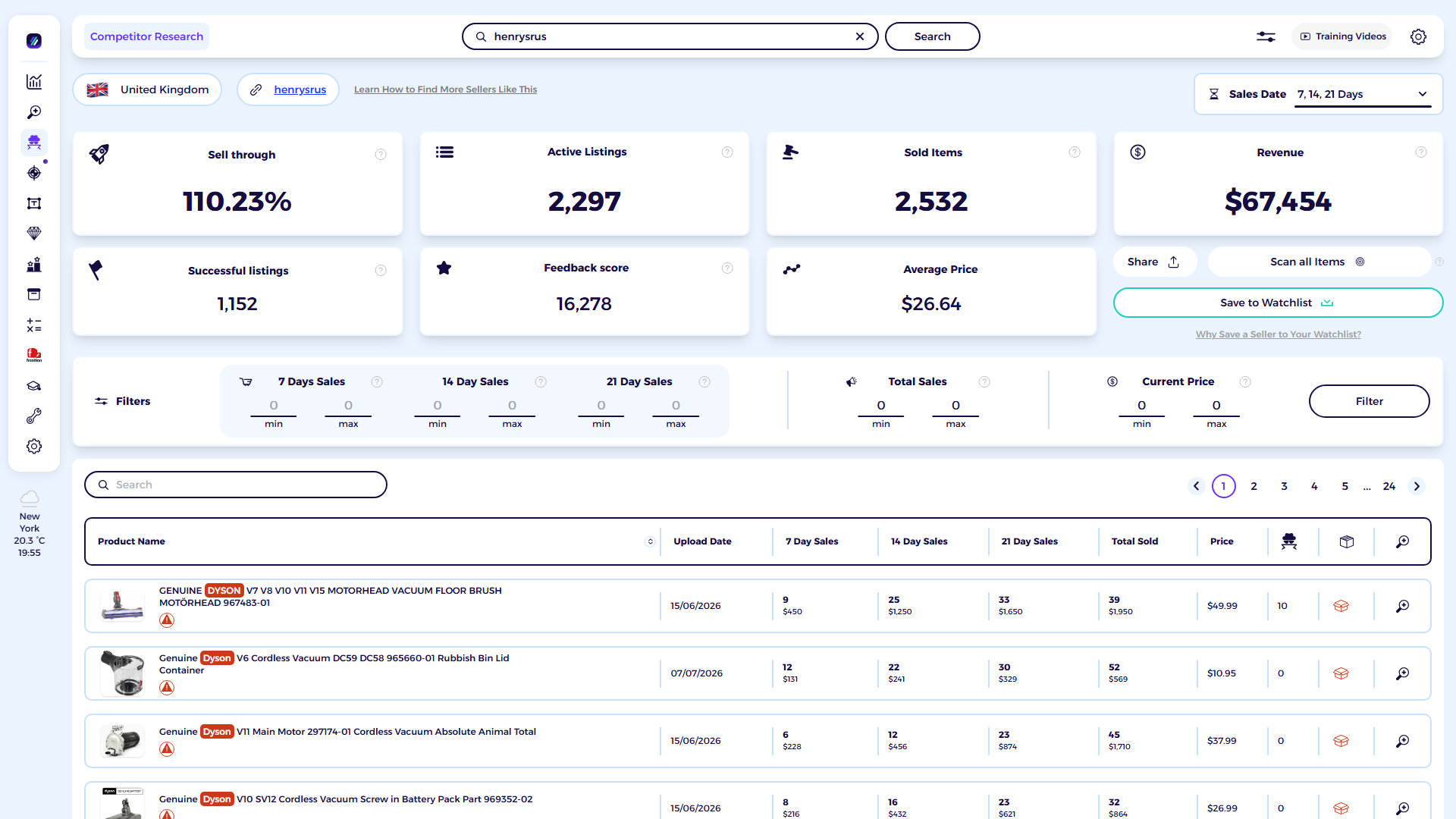Open the calculator symbols sidebar icon
1456x819 pixels.
pyautogui.click(x=34, y=325)
